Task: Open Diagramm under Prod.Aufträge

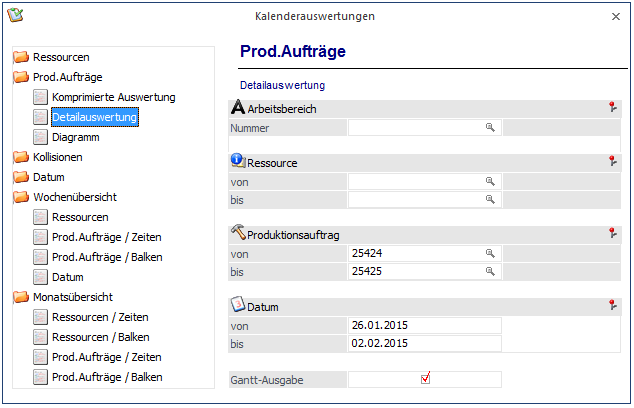Action: [75, 137]
